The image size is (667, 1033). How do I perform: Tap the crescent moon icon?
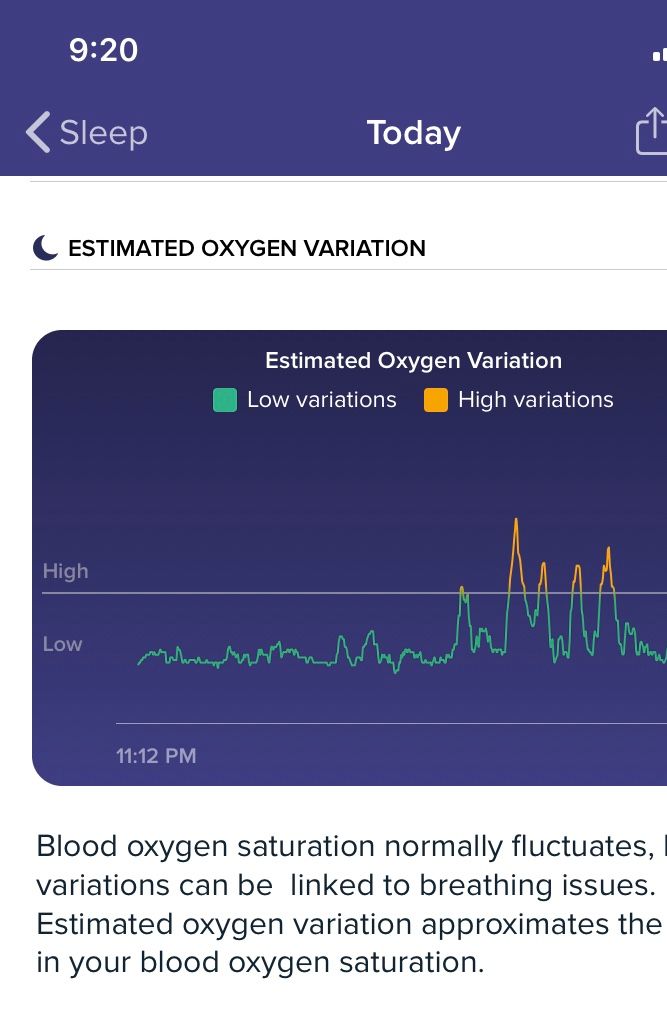tap(45, 248)
